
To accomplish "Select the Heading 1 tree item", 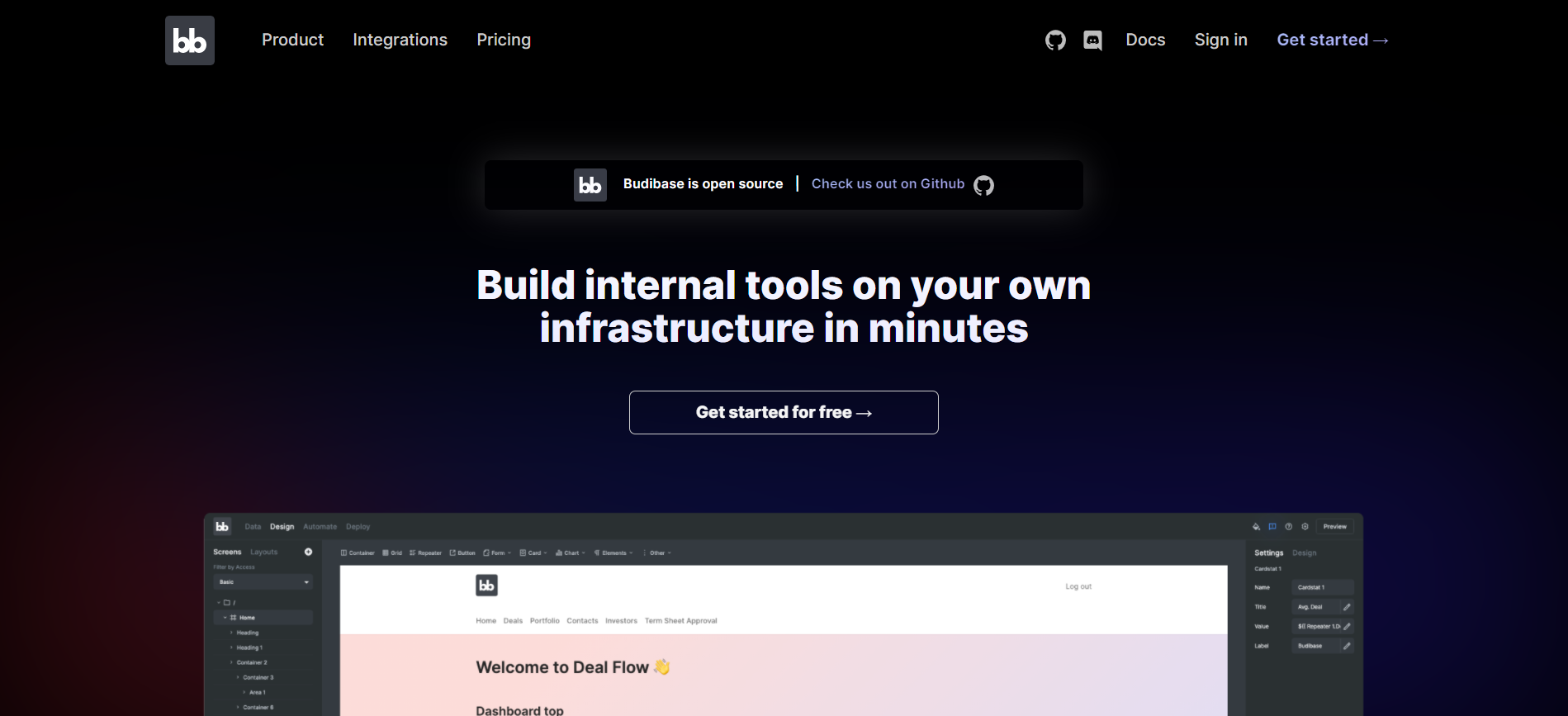I will (249, 647).
